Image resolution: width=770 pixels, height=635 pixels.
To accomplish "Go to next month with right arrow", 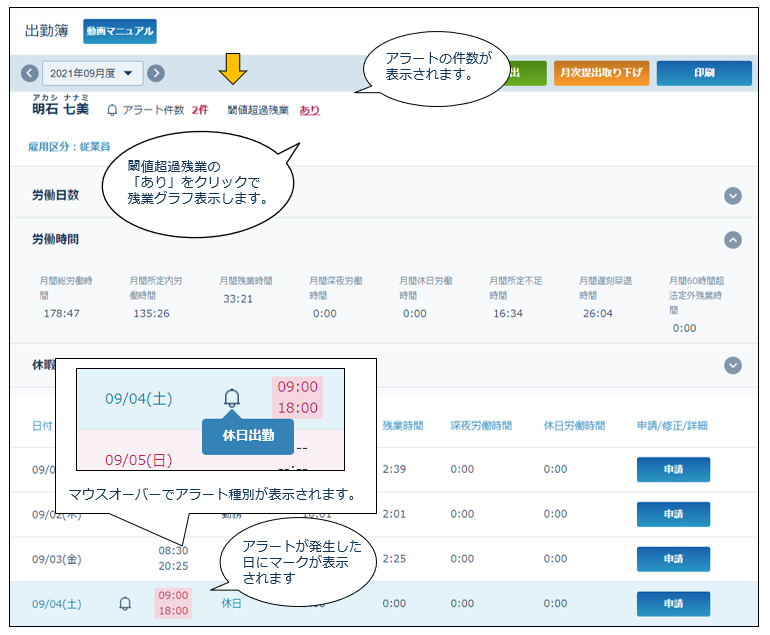I will [x=156, y=74].
